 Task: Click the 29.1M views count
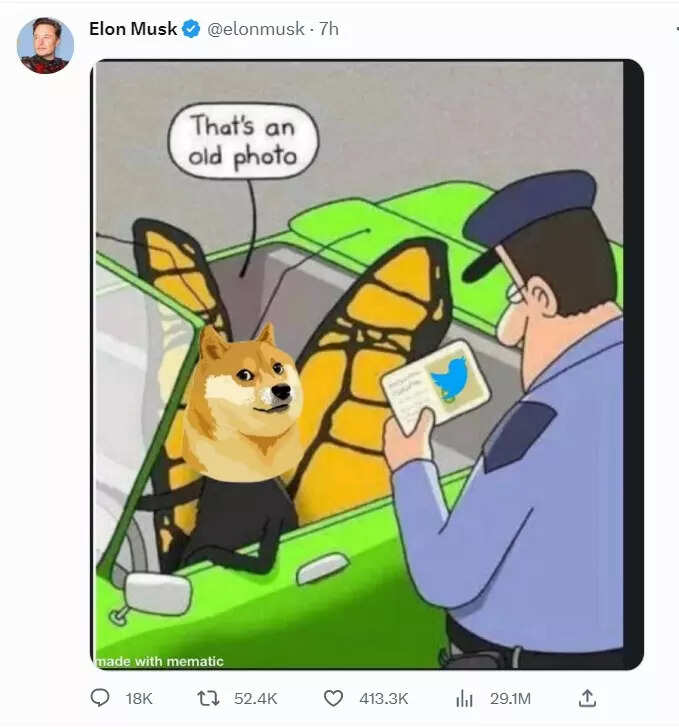(510, 698)
